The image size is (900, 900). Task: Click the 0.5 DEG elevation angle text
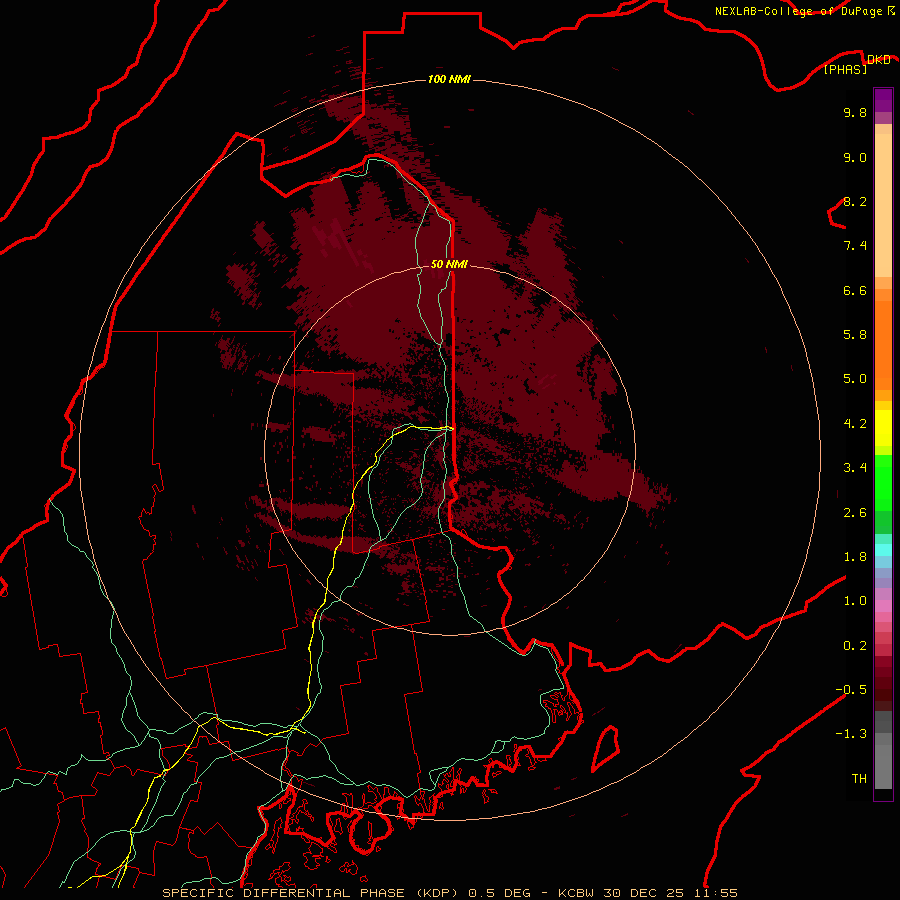point(502,893)
